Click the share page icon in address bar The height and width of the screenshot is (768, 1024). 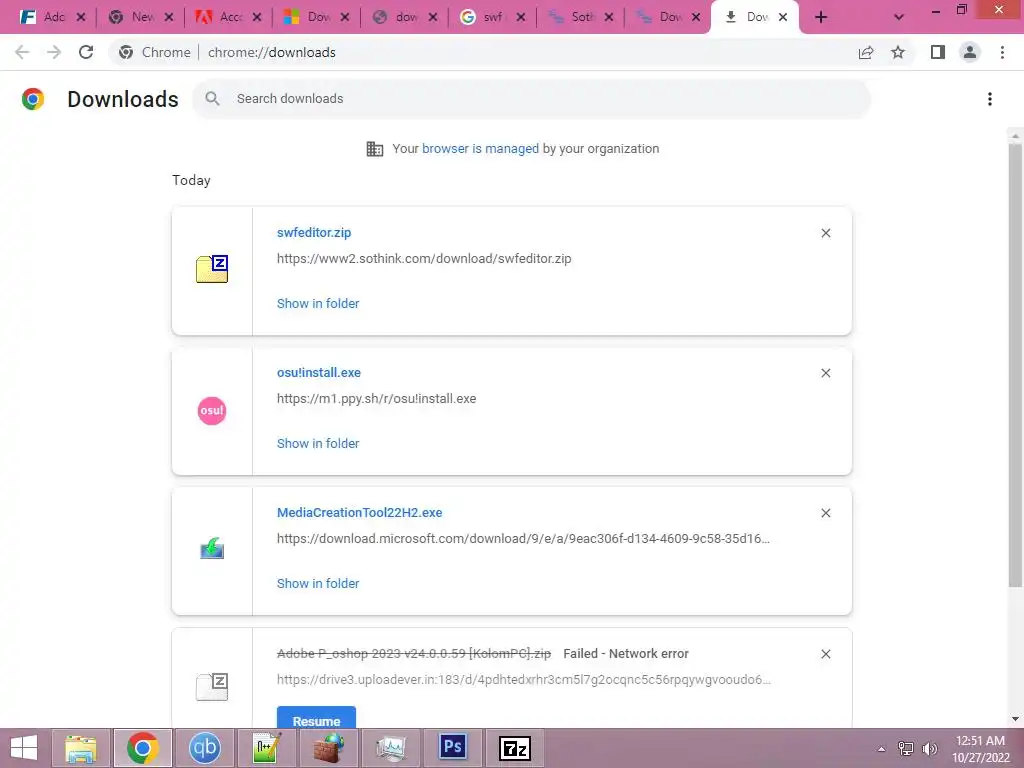point(866,52)
